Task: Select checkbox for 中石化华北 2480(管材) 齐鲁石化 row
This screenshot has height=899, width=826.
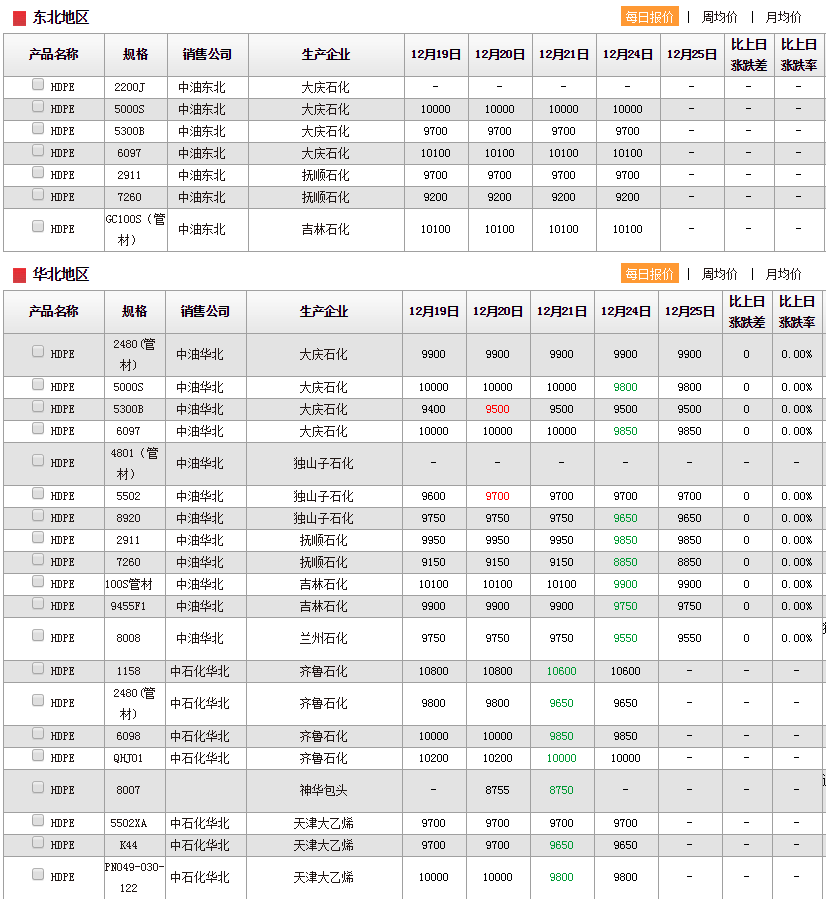Action: [38, 701]
